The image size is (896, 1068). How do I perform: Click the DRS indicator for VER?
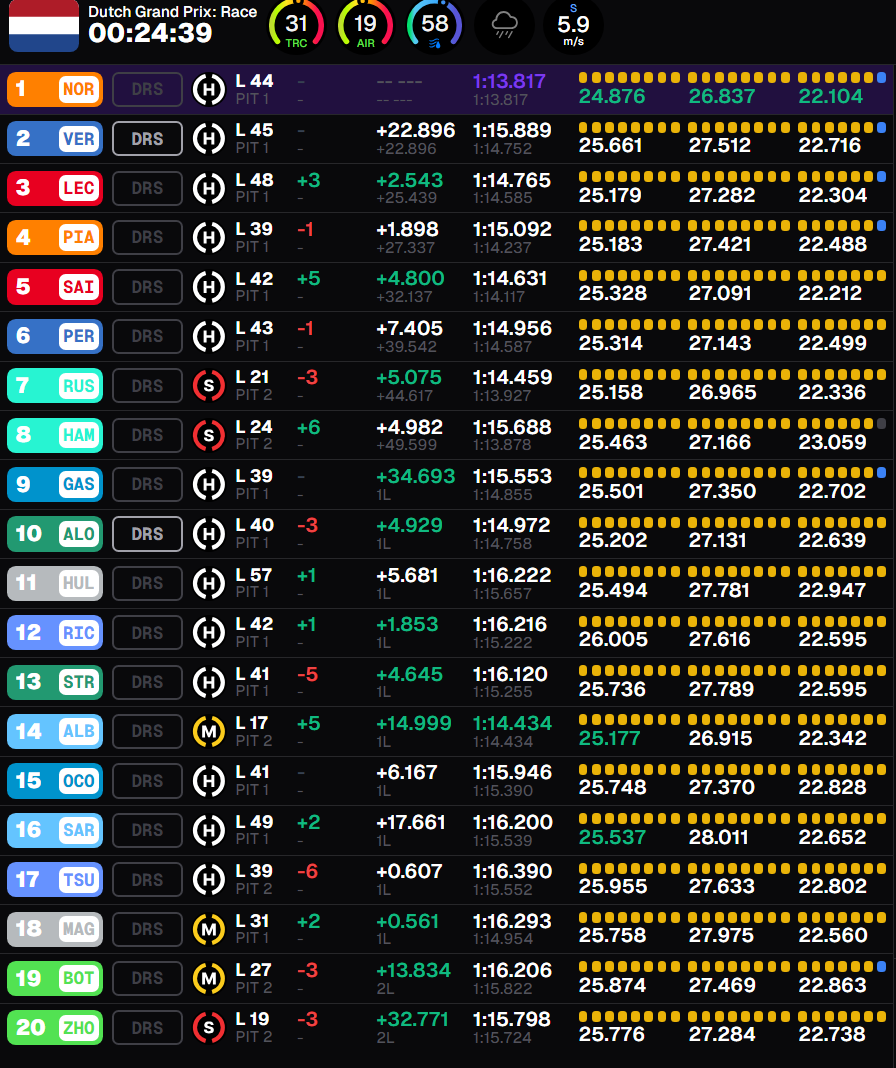pyautogui.click(x=147, y=139)
